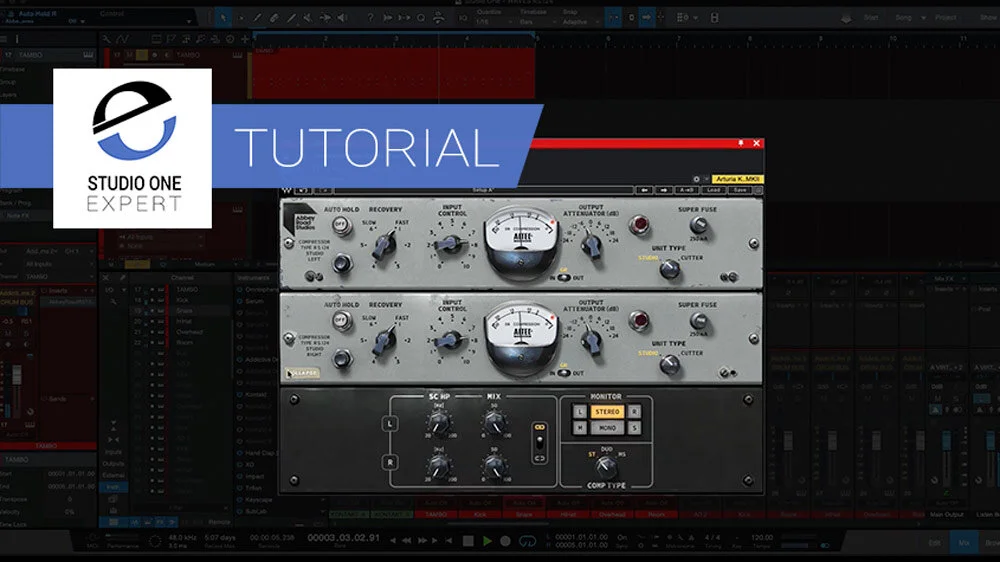1000x562 pixels.
Task: Toggle Super Fuse switch on right compressor
Action: [x=698, y=320]
